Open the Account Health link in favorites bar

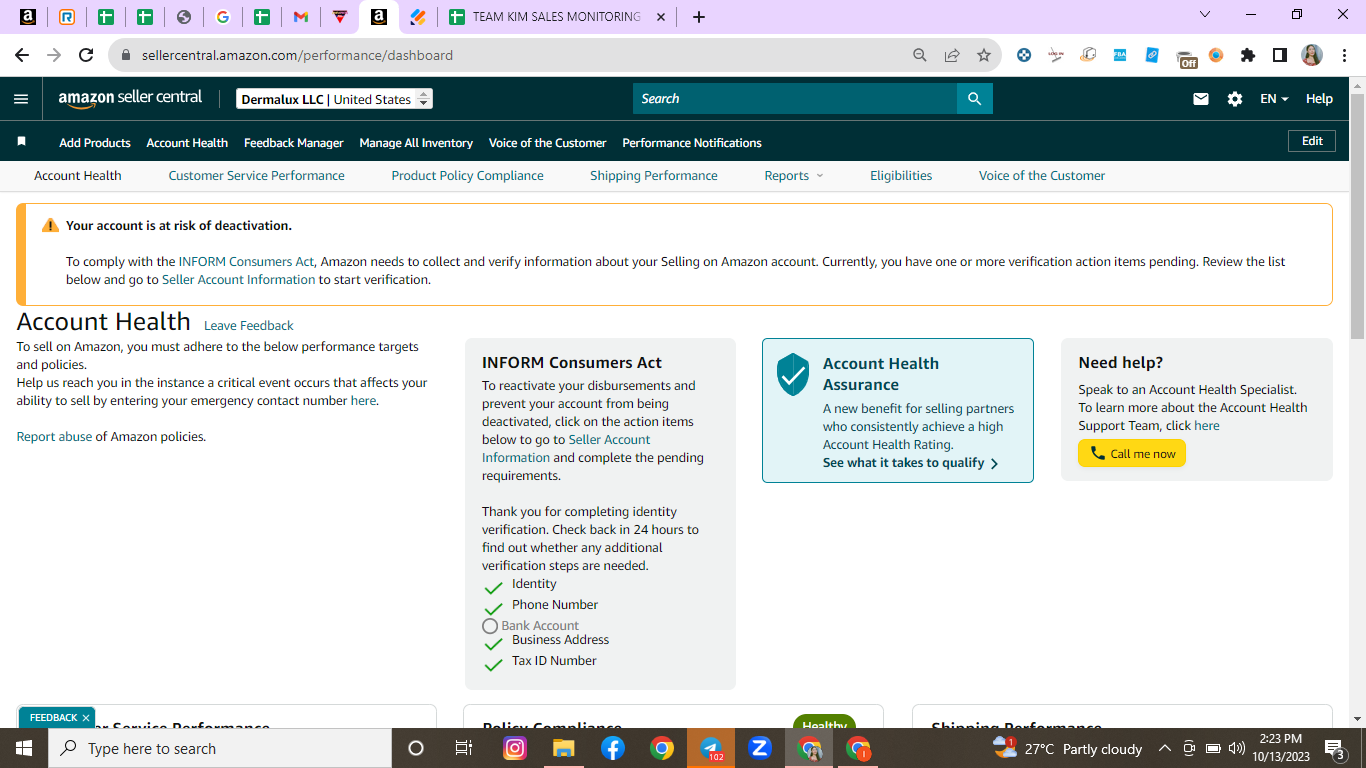click(187, 143)
